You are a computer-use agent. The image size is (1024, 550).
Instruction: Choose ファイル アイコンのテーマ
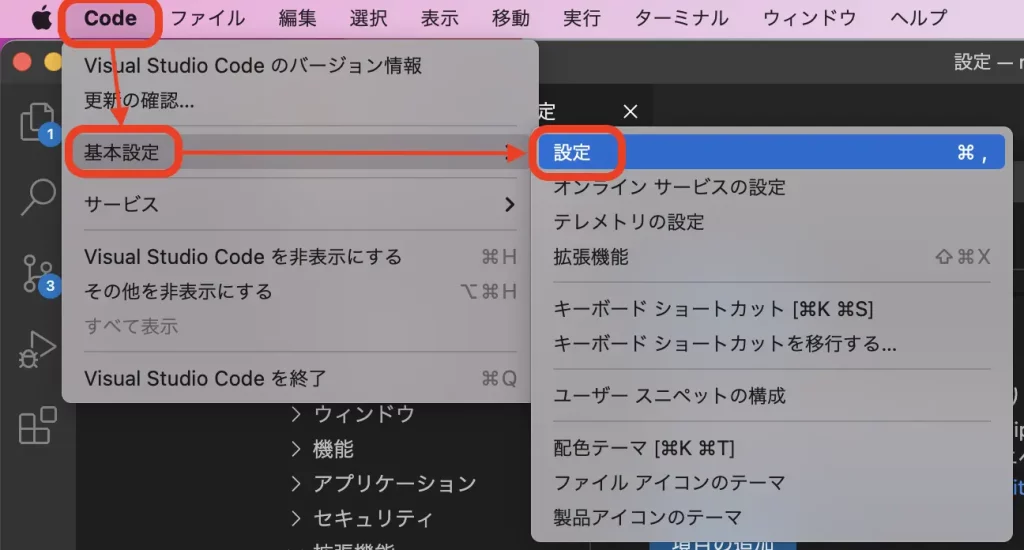(771, 483)
